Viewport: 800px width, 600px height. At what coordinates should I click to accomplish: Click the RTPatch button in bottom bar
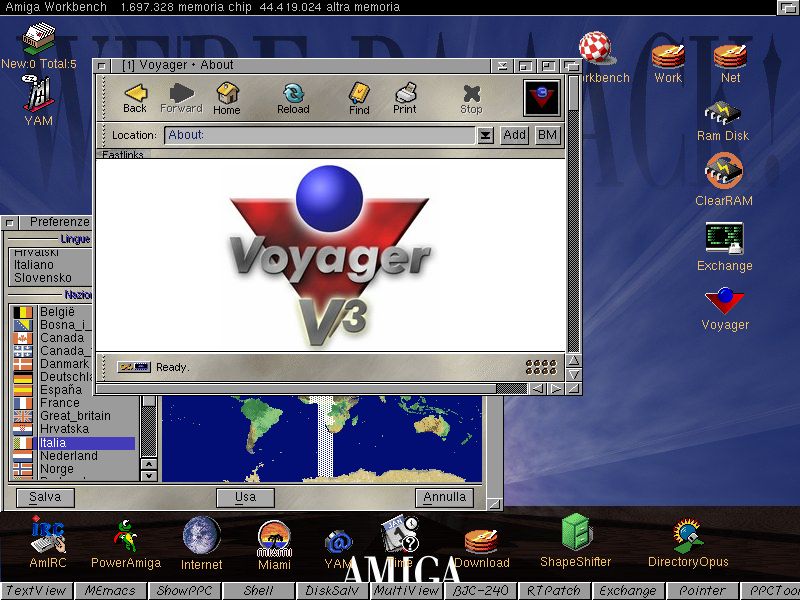click(x=554, y=591)
